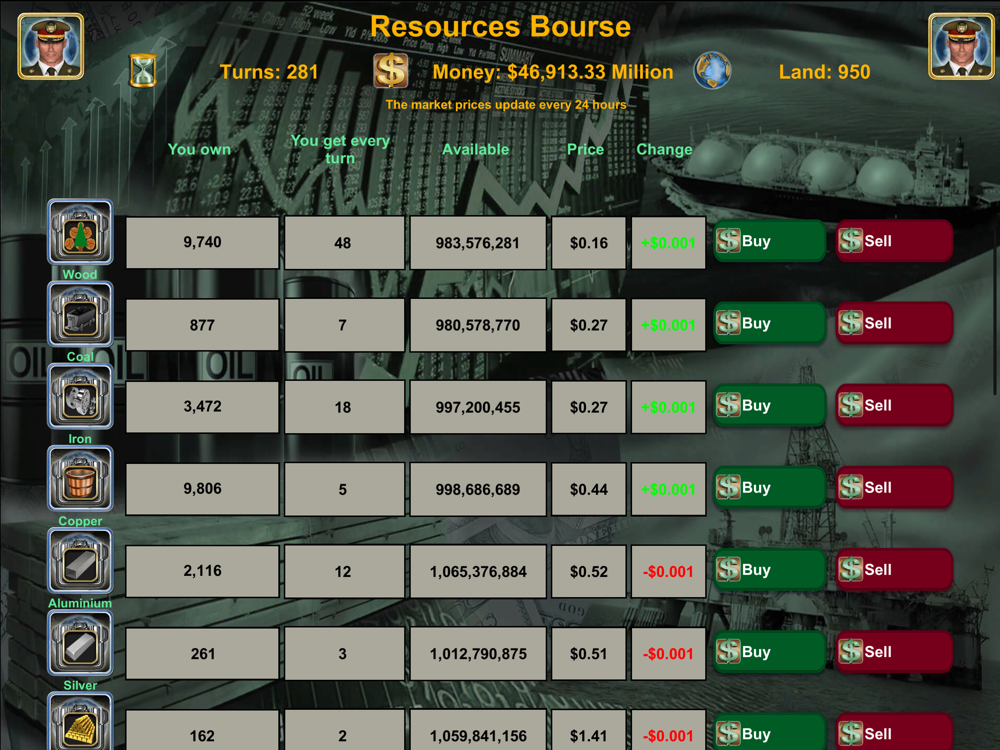Viewport: 1000px width, 750px height.
Task: Click Copper price $0.44
Action: point(589,489)
